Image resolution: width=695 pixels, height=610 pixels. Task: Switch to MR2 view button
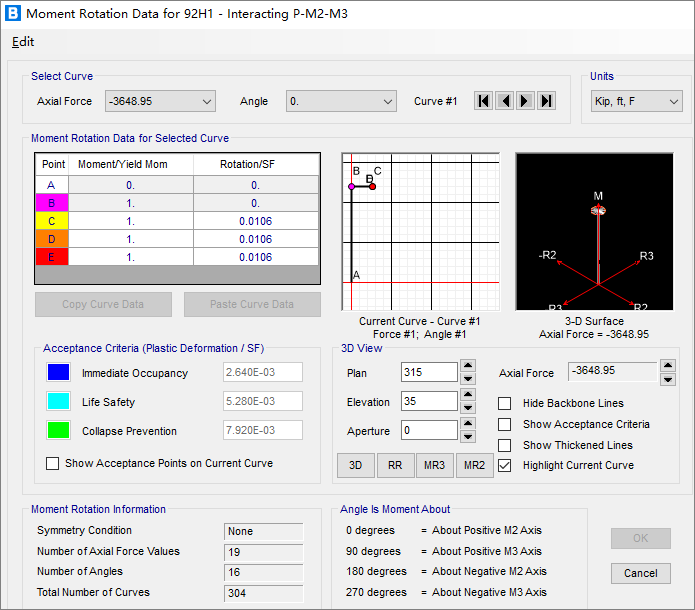tap(474, 465)
